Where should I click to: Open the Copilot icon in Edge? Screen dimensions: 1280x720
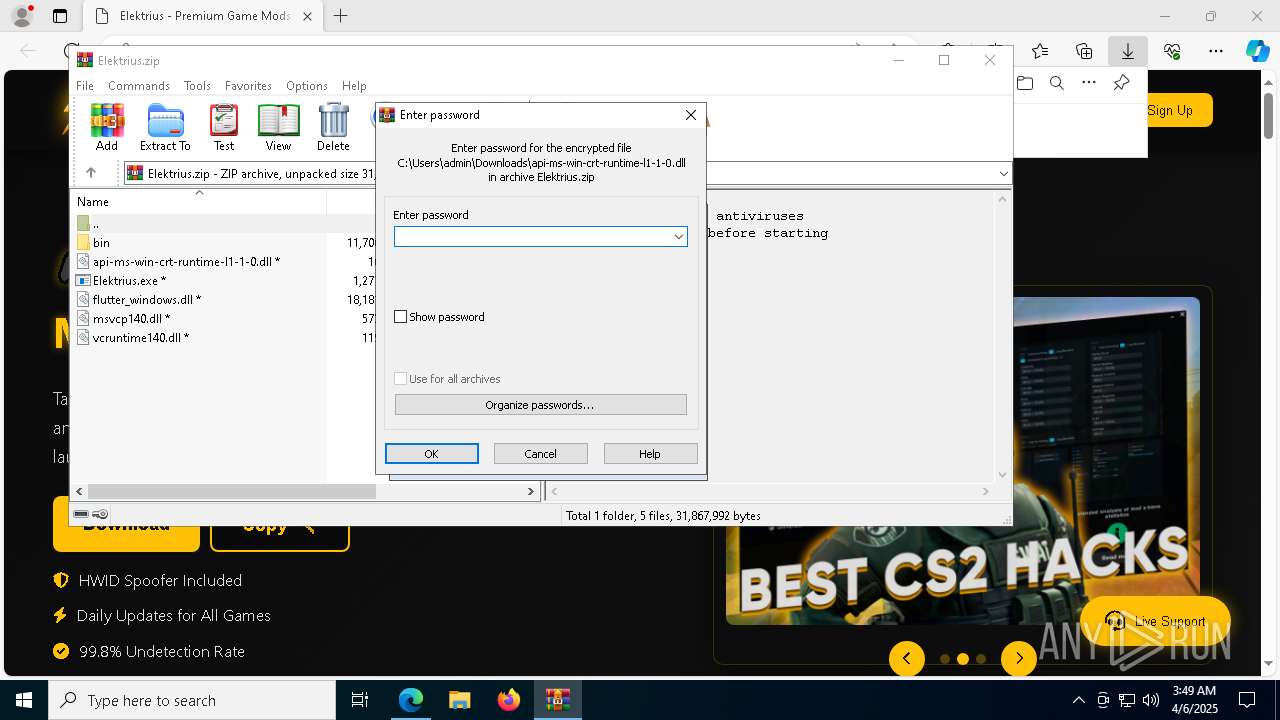tap(1257, 51)
